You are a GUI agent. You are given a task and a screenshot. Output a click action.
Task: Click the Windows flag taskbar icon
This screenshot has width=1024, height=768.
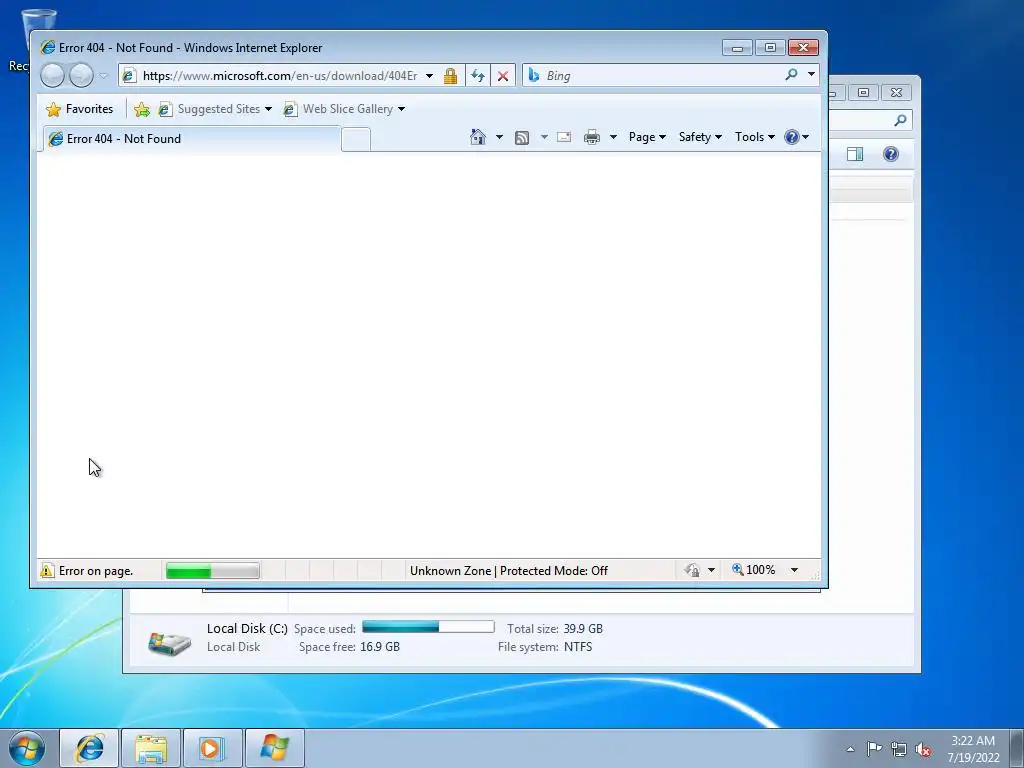click(x=275, y=748)
